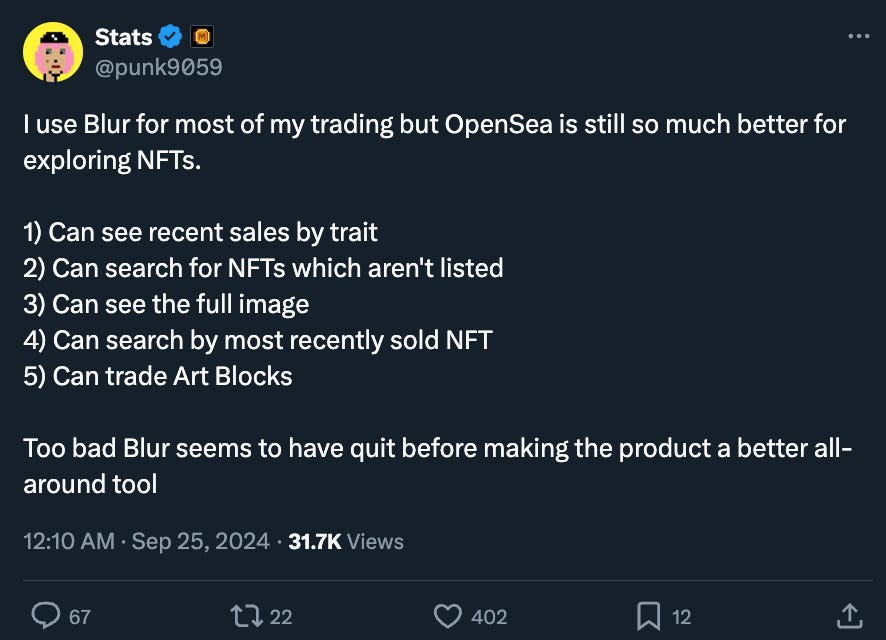
Task: Click the 22 reposts count
Action: pos(281,617)
